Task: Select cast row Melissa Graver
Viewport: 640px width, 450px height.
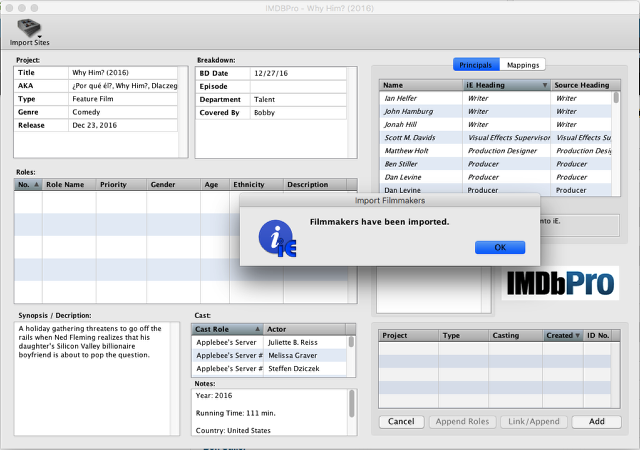Action: [x=269, y=355]
